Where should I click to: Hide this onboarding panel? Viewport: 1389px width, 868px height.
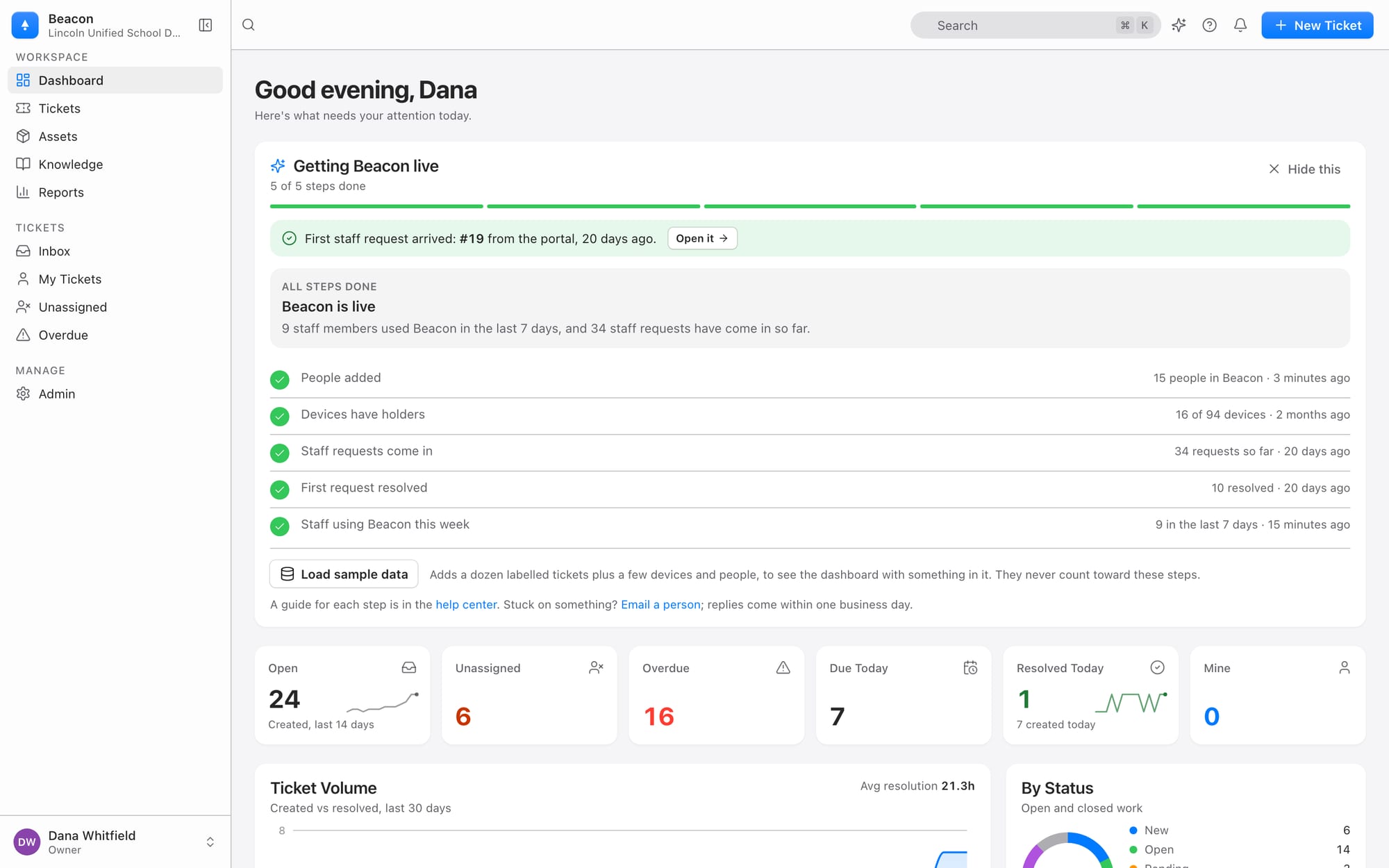pyautogui.click(x=1304, y=169)
